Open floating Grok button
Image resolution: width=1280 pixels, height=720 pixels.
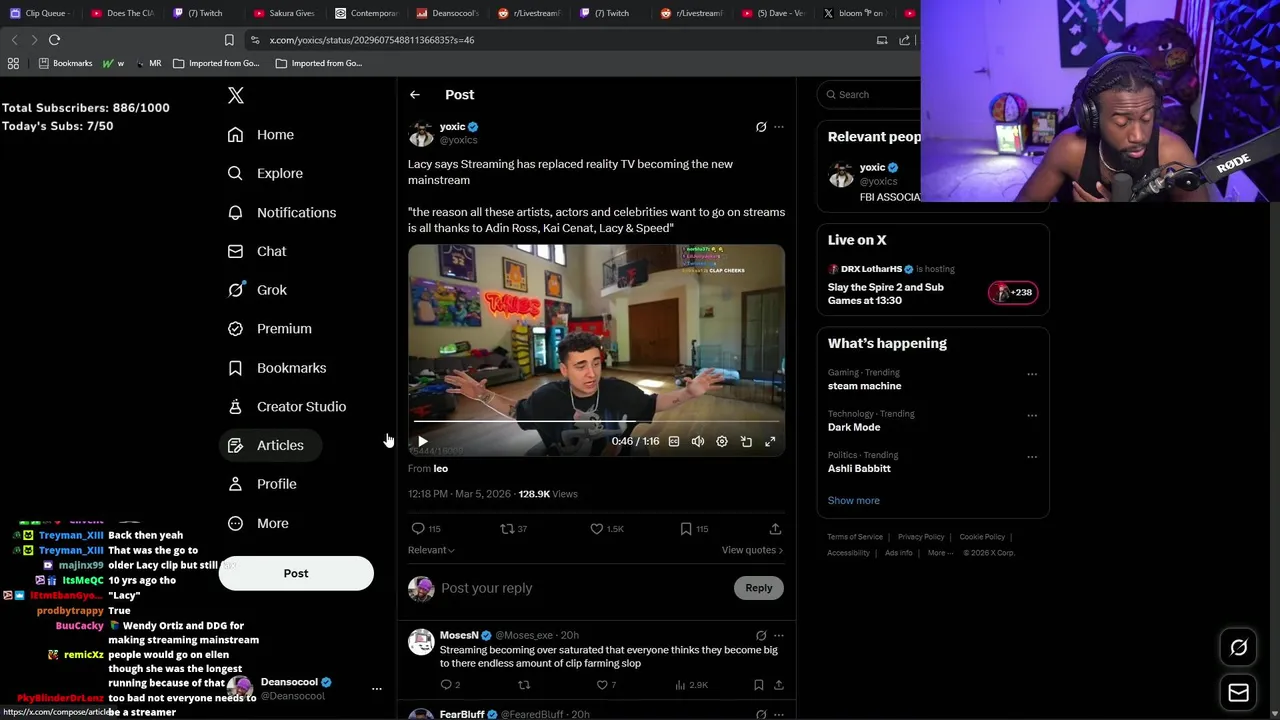(x=1238, y=648)
